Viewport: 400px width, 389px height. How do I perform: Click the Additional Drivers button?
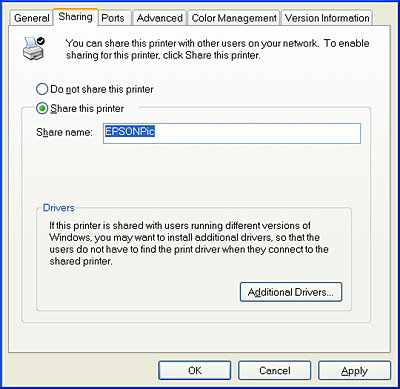pyautogui.click(x=291, y=292)
